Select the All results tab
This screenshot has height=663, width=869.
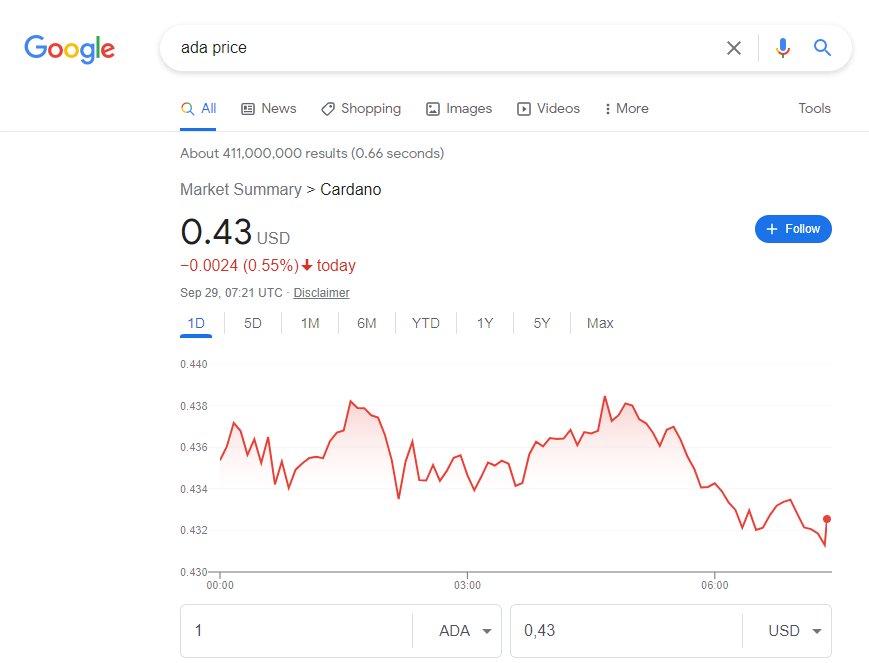[198, 109]
